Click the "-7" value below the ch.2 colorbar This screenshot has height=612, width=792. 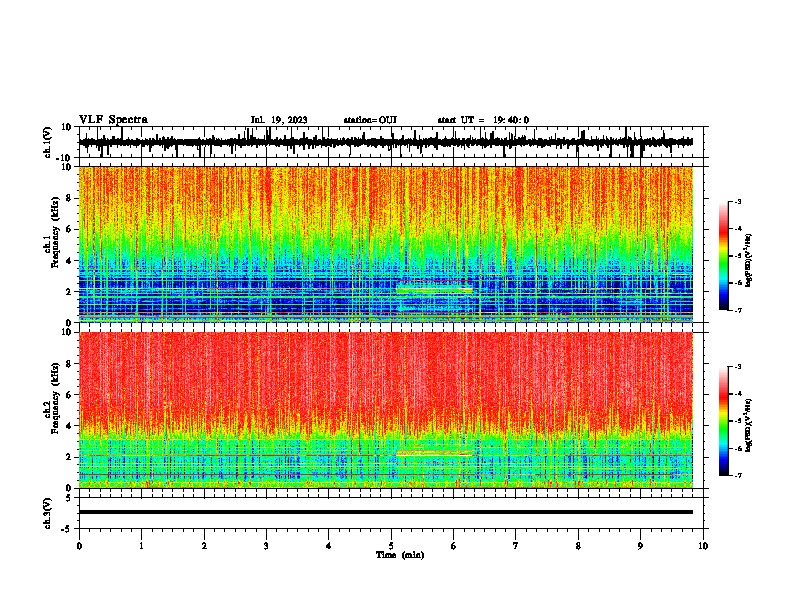pos(737,476)
